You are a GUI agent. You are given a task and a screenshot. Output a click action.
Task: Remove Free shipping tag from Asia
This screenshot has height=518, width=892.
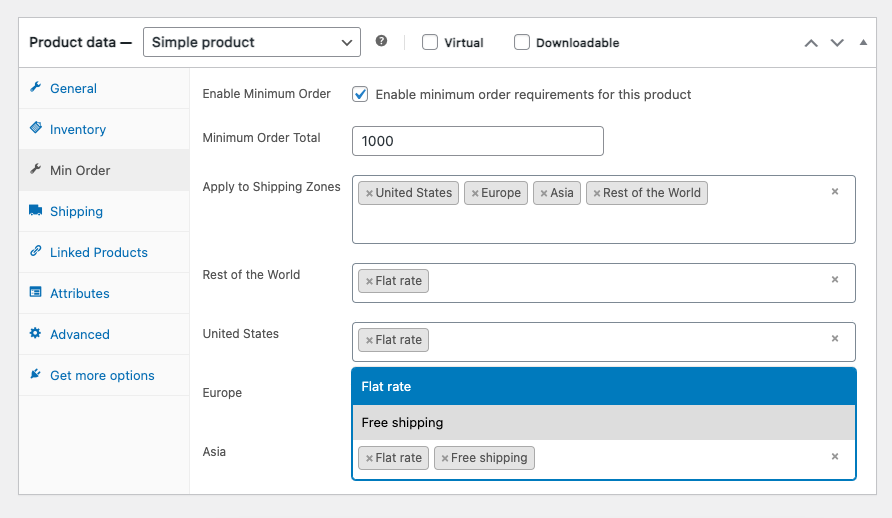coord(445,458)
